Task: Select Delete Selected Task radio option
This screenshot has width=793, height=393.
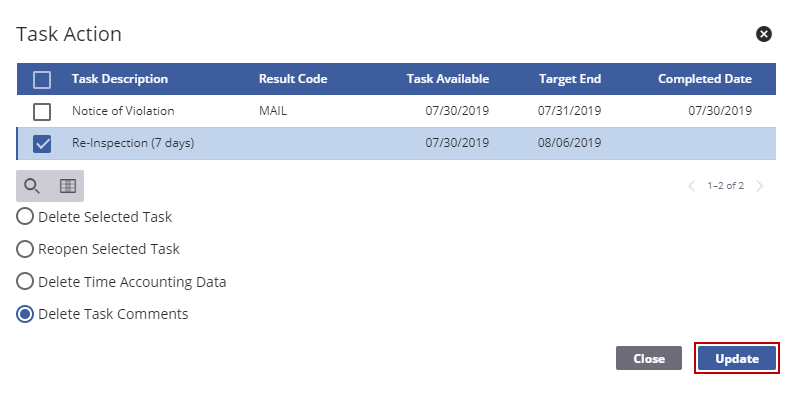Action: point(25,217)
